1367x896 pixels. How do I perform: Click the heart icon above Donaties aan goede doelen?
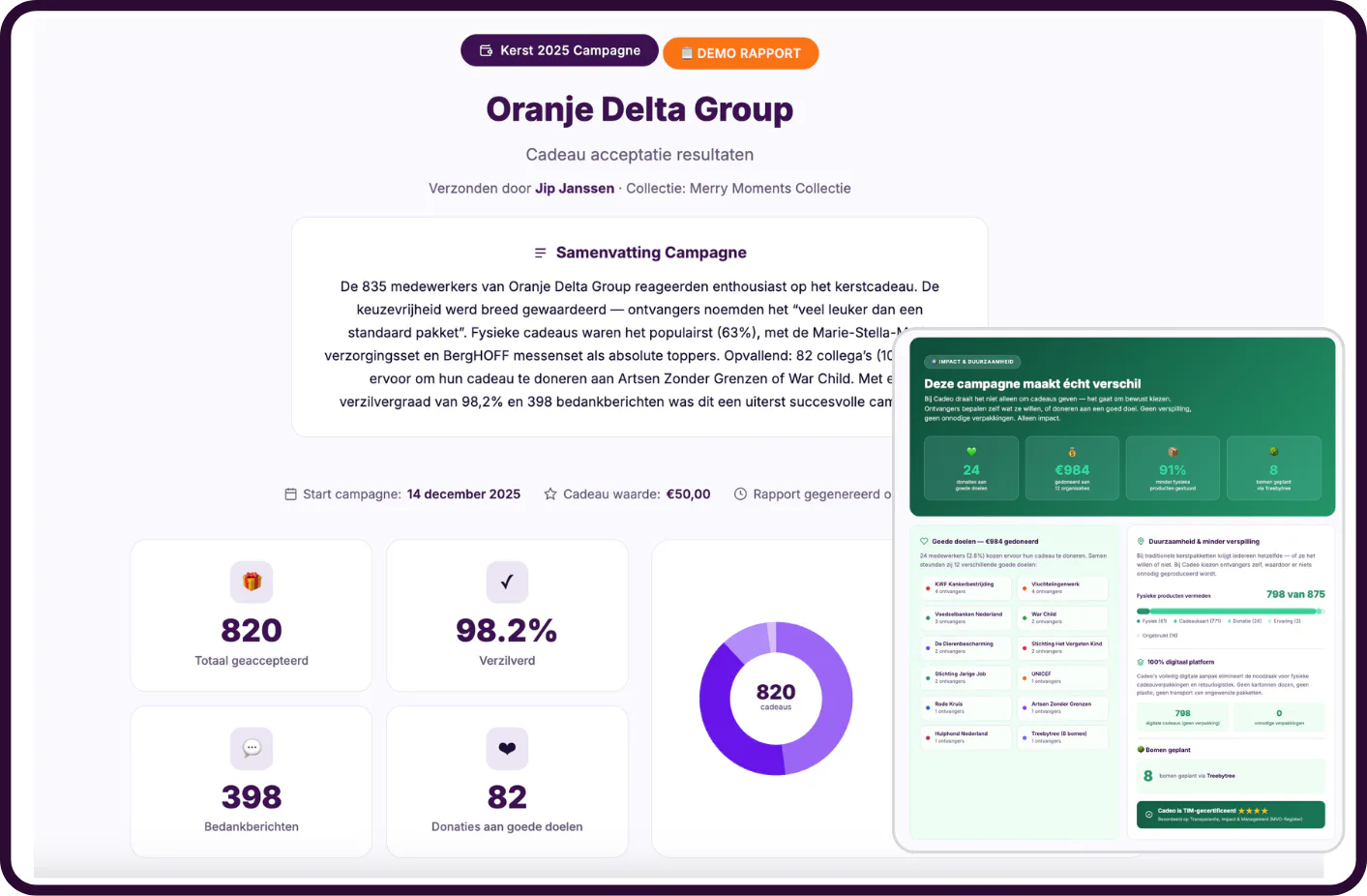tap(507, 748)
